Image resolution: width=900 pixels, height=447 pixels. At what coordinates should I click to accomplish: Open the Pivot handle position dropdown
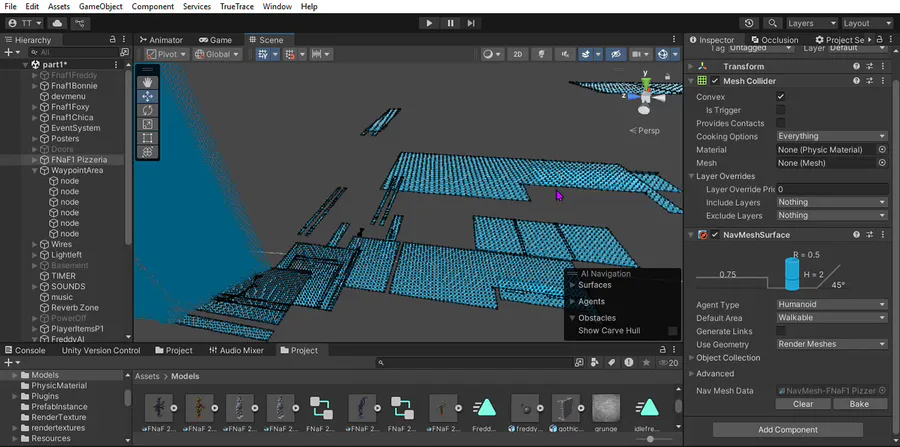(x=166, y=54)
